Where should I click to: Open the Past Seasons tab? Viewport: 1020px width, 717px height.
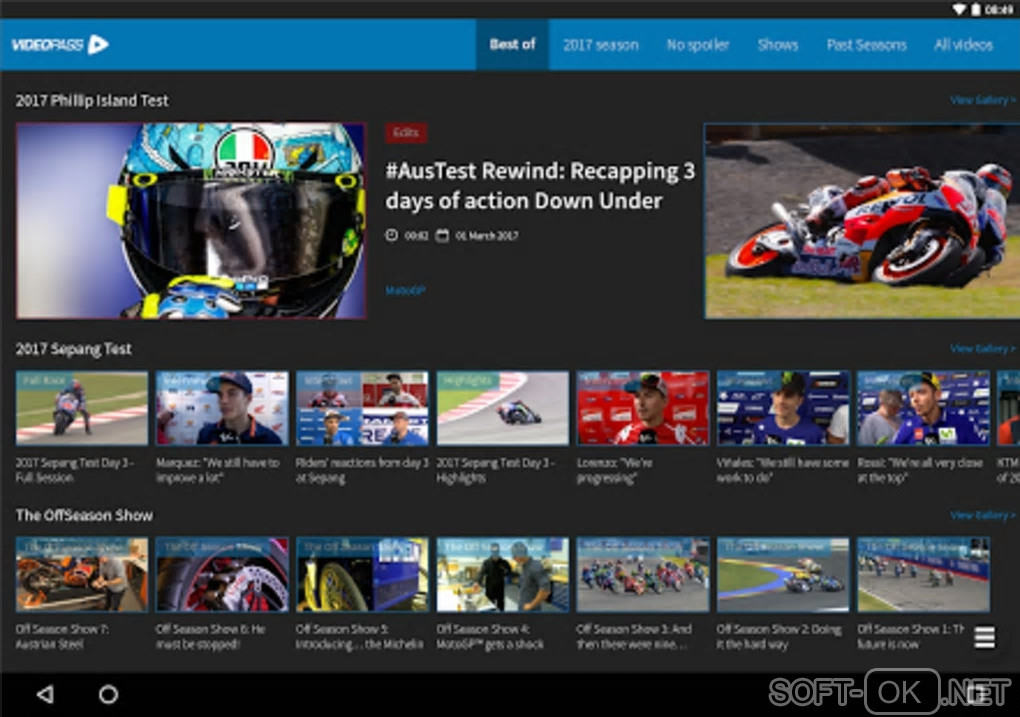866,45
